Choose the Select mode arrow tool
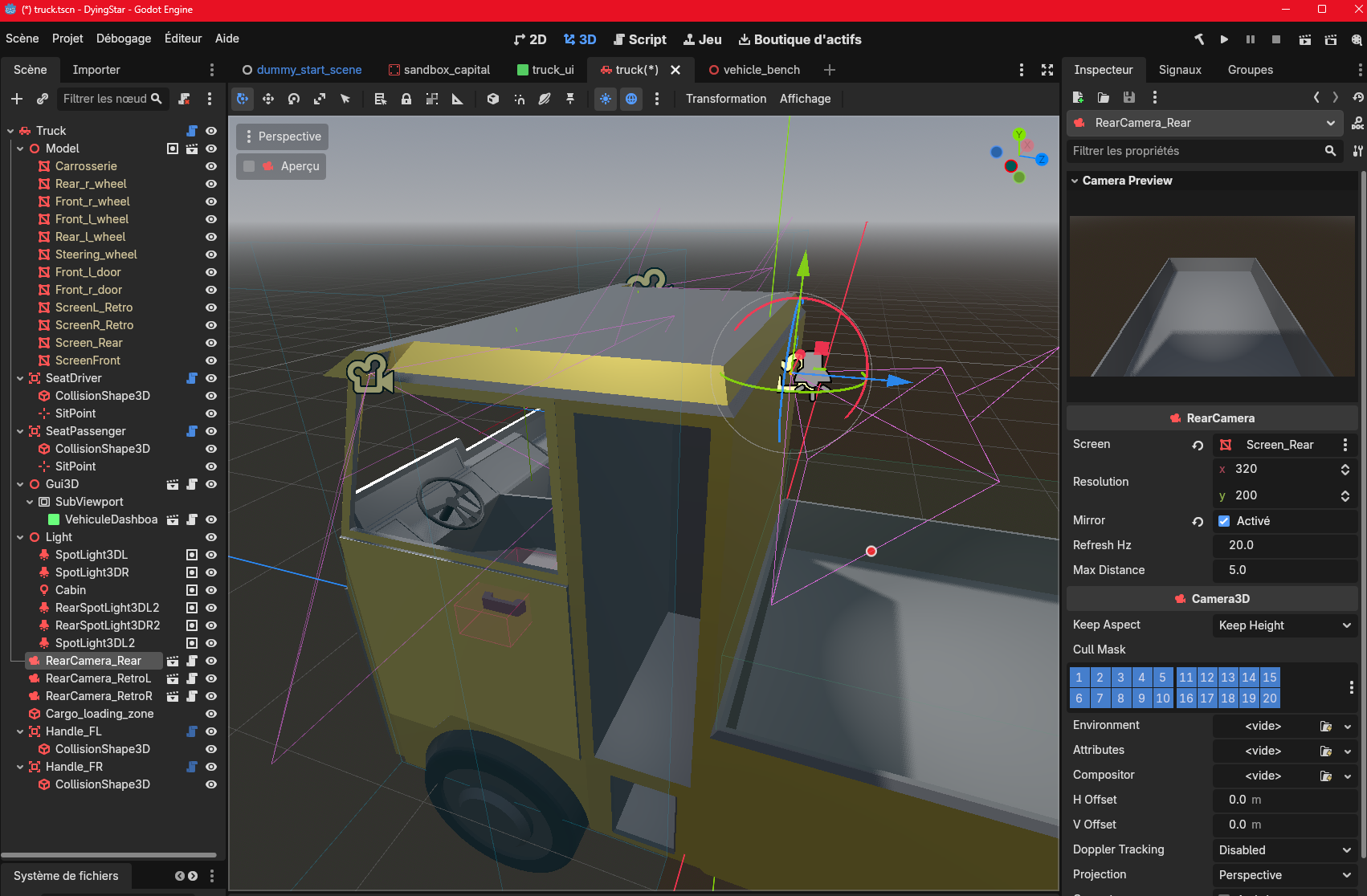 (345, 99)
